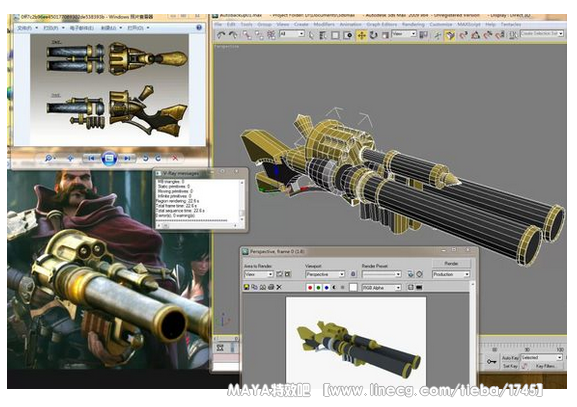577x407 pixels.
Task: Toggle Angle Snap in main toolbar
Action: click(x=475, y=35)
